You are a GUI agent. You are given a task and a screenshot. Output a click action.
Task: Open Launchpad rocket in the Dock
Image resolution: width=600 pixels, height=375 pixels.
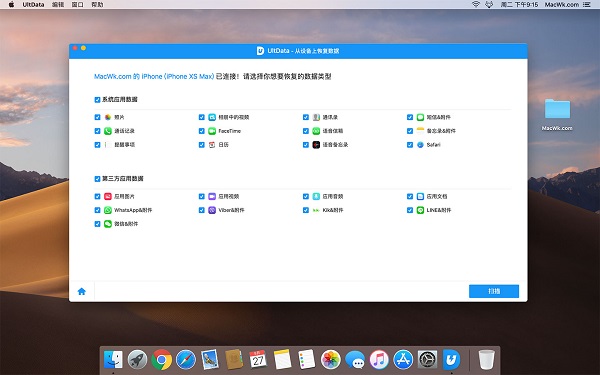coord(137,360)
